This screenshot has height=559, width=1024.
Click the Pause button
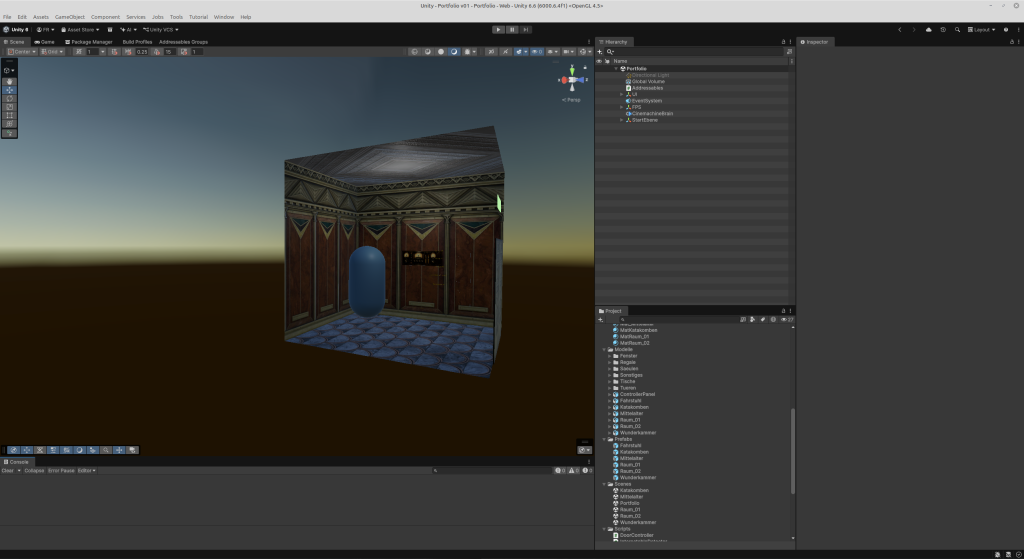512,29
